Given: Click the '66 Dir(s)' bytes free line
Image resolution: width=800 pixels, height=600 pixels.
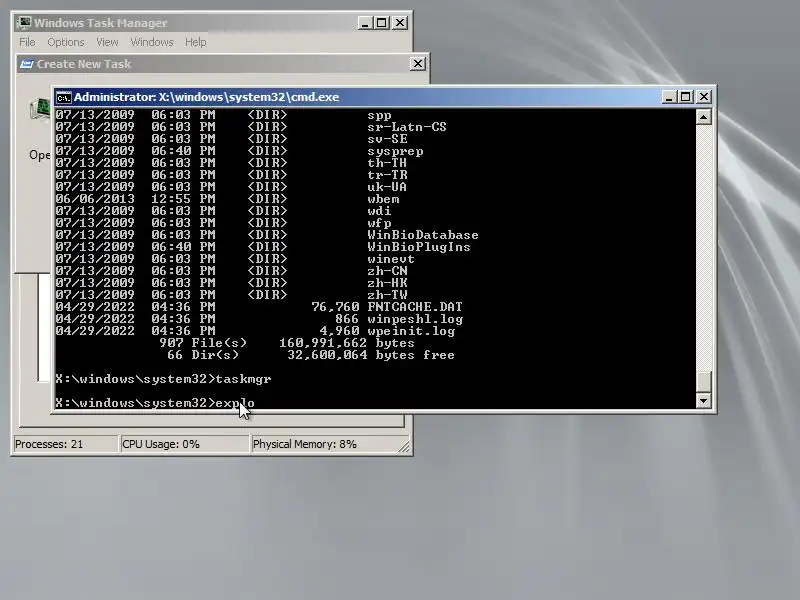Looking at the screenshot, I should click(311, 355).
